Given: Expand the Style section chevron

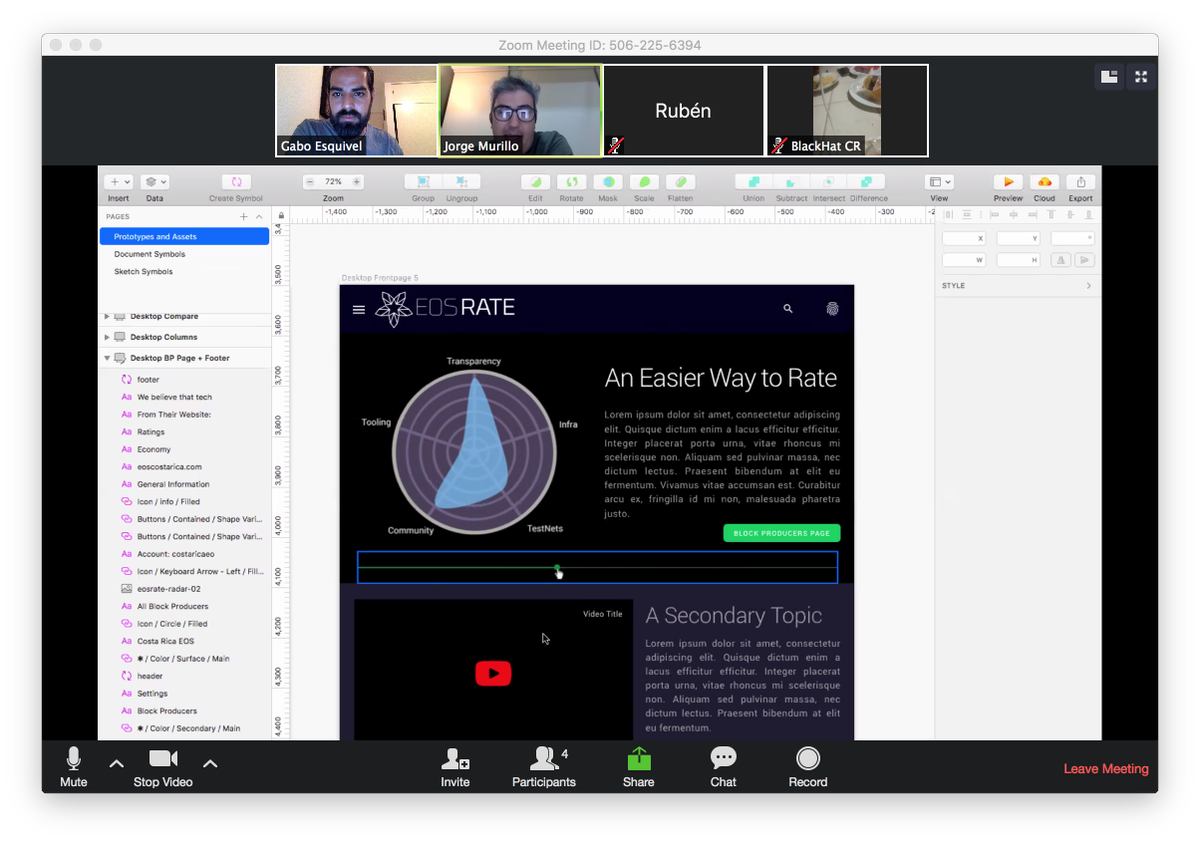Looking at the screenshot, I should 1088,286.
